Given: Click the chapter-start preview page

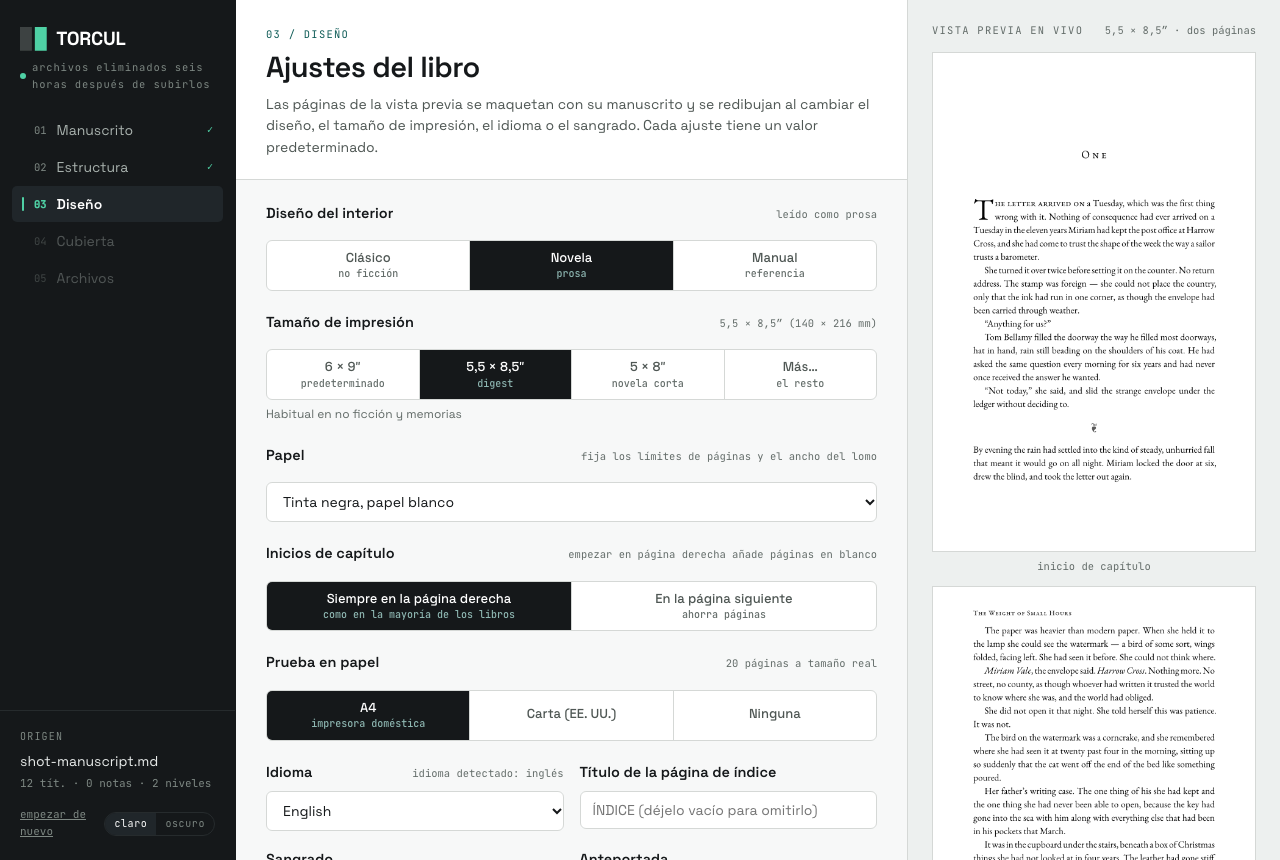Looking at the screenshot, I should (1094, 302).
